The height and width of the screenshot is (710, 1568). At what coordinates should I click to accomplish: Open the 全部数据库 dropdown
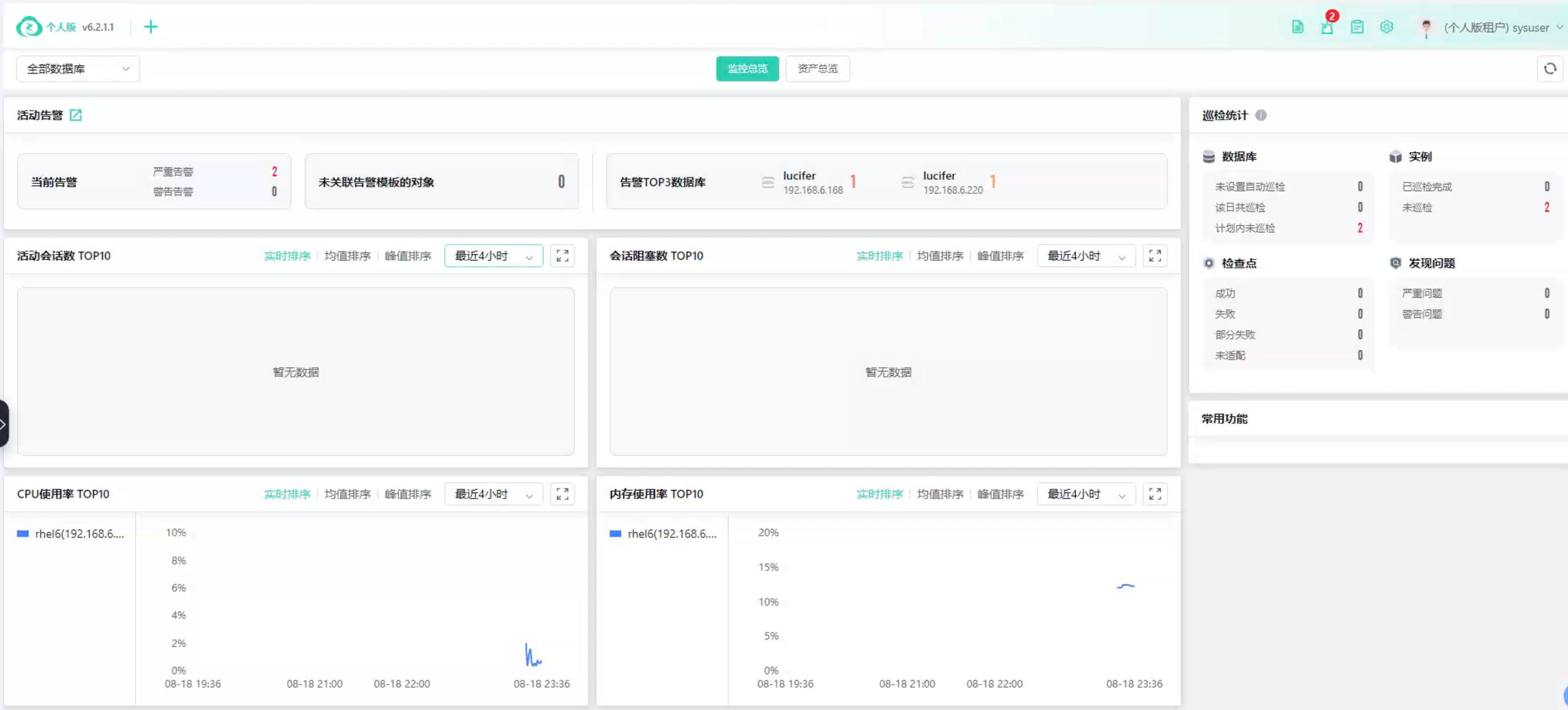[x=78, y=69]
